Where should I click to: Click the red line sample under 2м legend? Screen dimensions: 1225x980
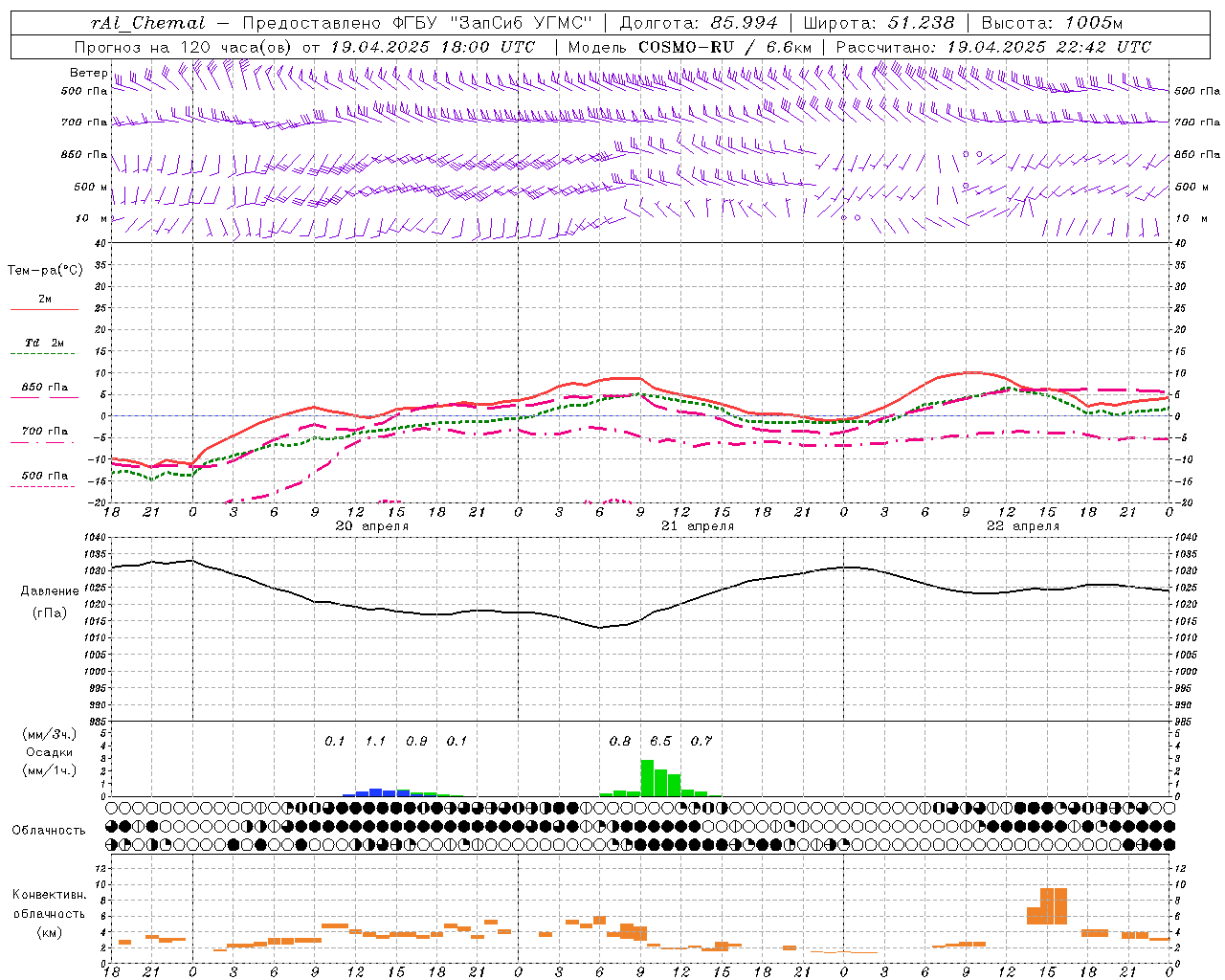point(45,310)
